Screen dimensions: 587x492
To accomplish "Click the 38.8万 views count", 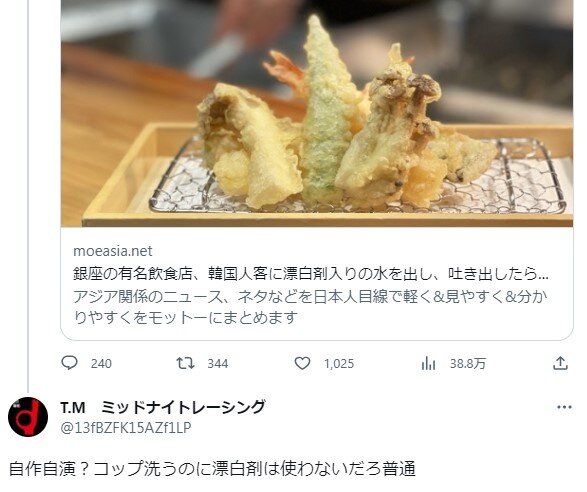I will click(x=468, y=364).
